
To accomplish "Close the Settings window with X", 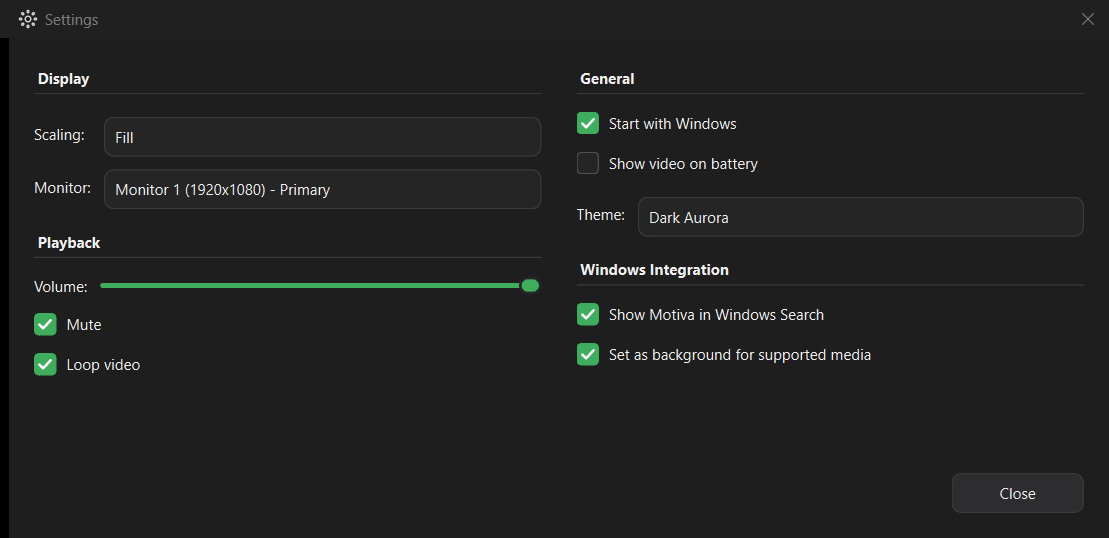I will click(1088, 19).
